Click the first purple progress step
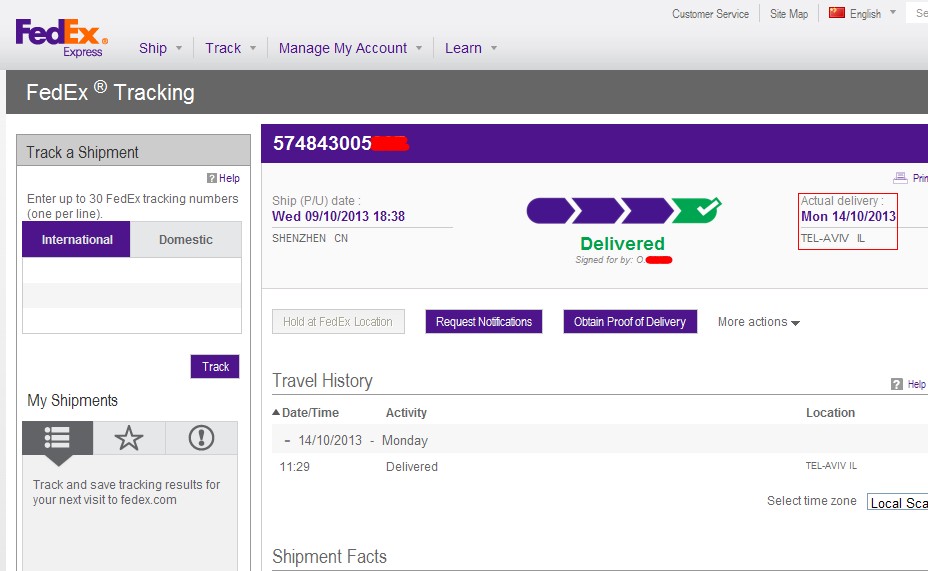The width and height of the screenshot is (928, 571). (x=550, y=211)
